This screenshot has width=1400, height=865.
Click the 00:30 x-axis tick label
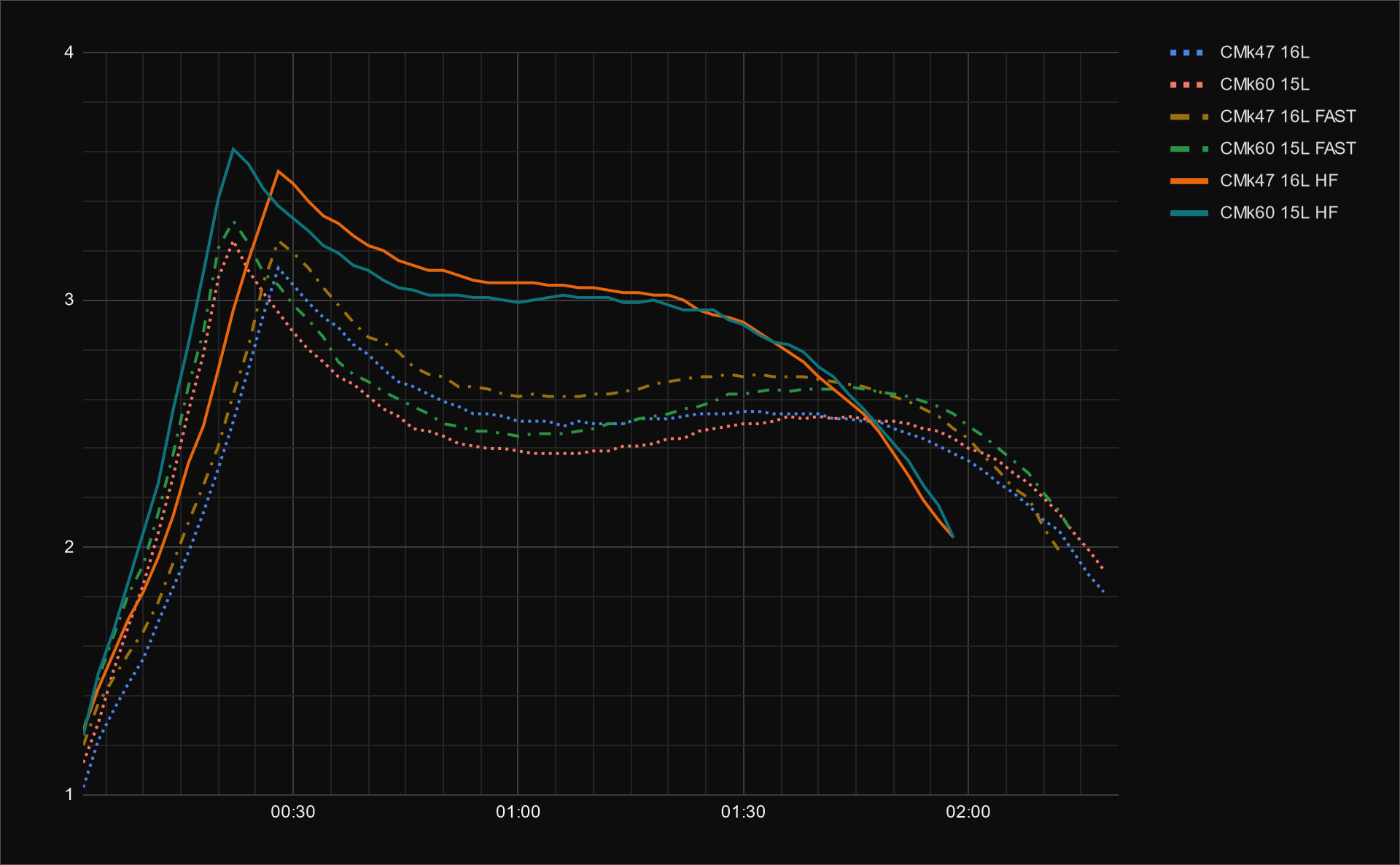pyautogui.click(x=292, y=812)
